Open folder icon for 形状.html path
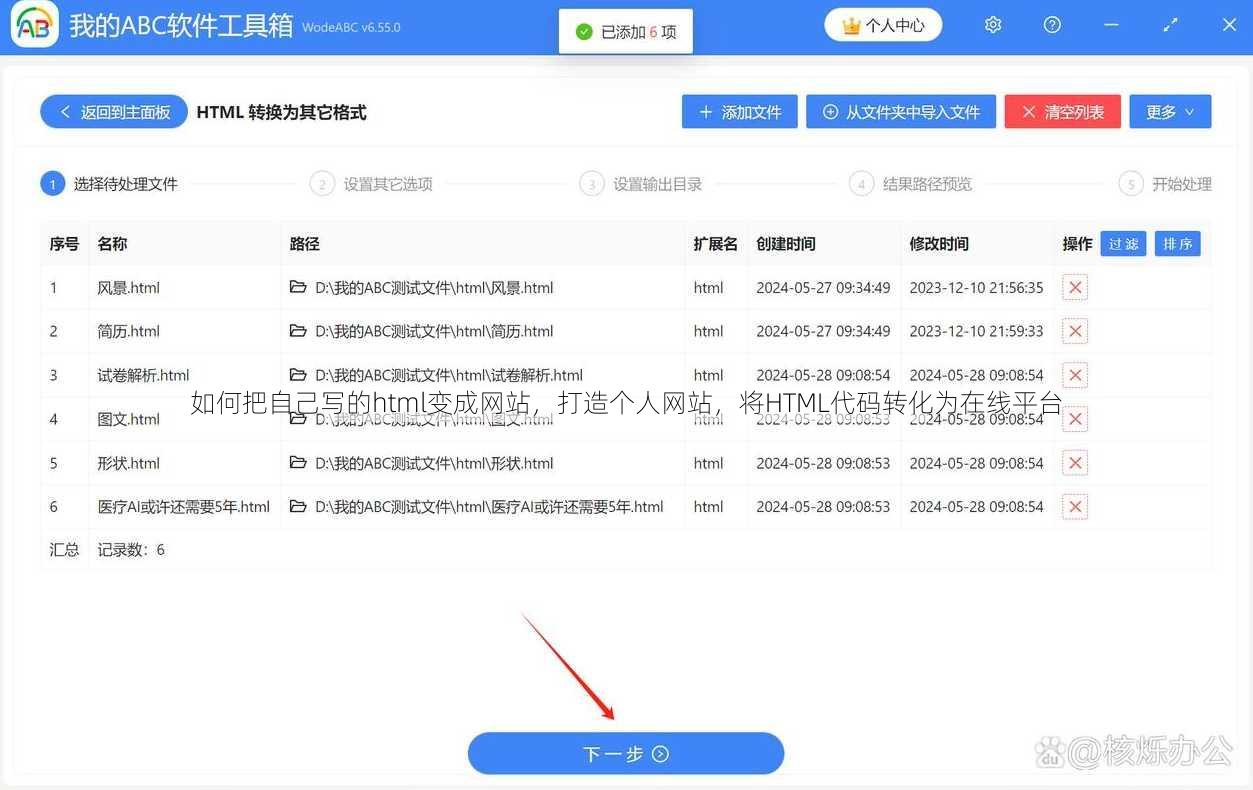Image resolution: width=1253 pixels, height=790 pixels. coord(298,463)
